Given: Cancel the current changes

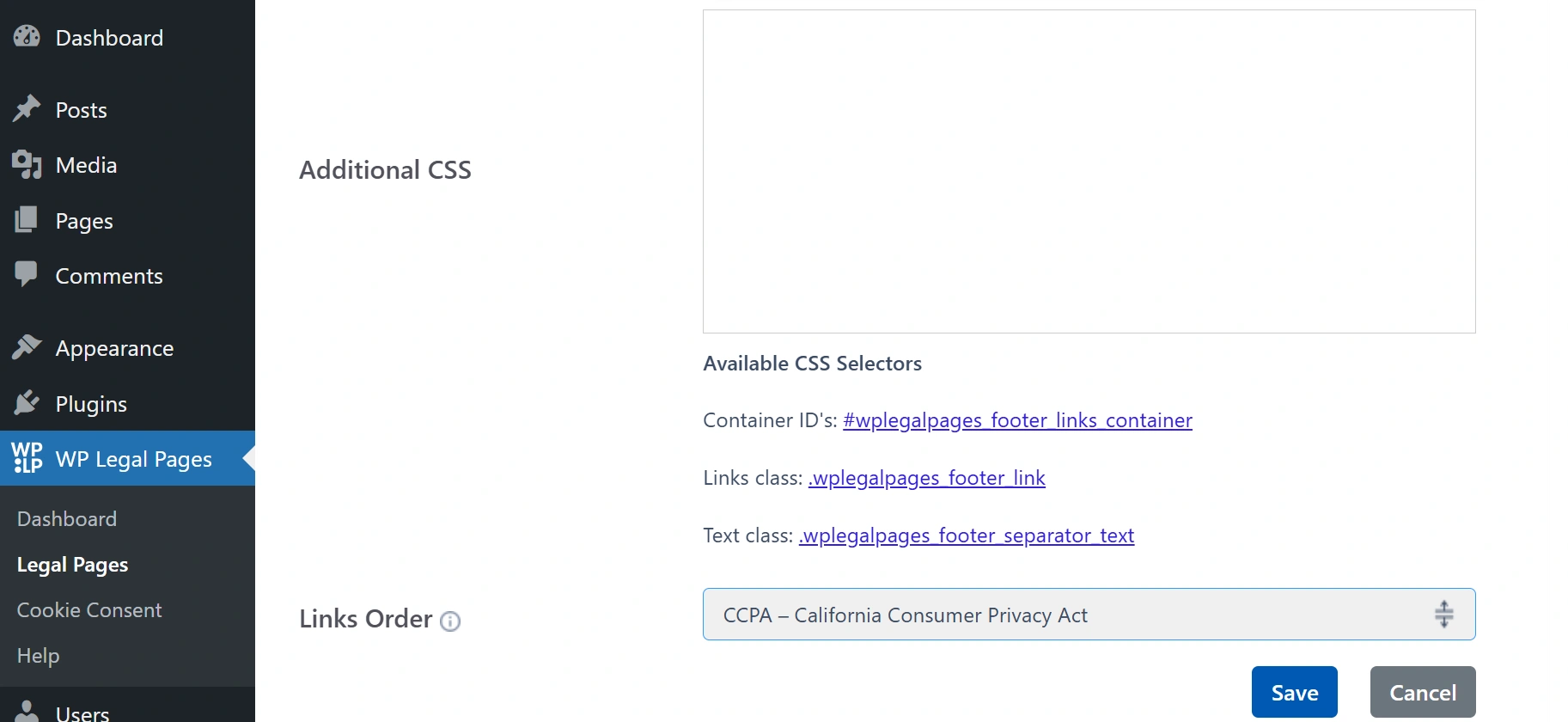Looking at the screenshot, I should pos(1422,692).
